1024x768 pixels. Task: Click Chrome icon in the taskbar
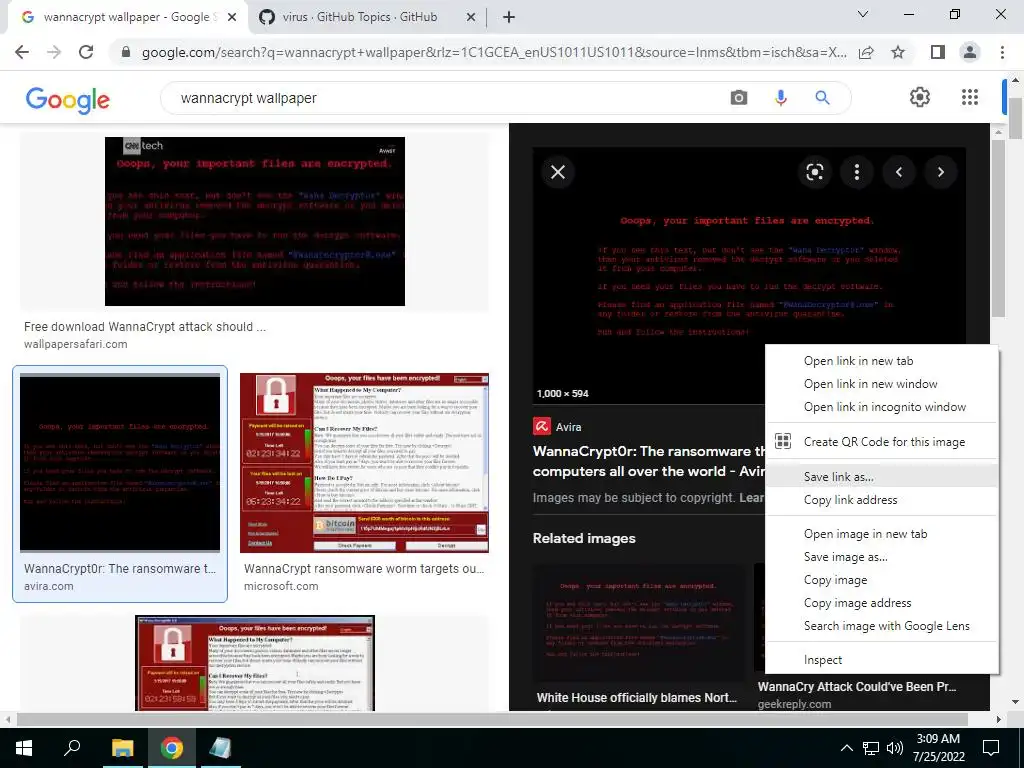[x=172, y=748]
